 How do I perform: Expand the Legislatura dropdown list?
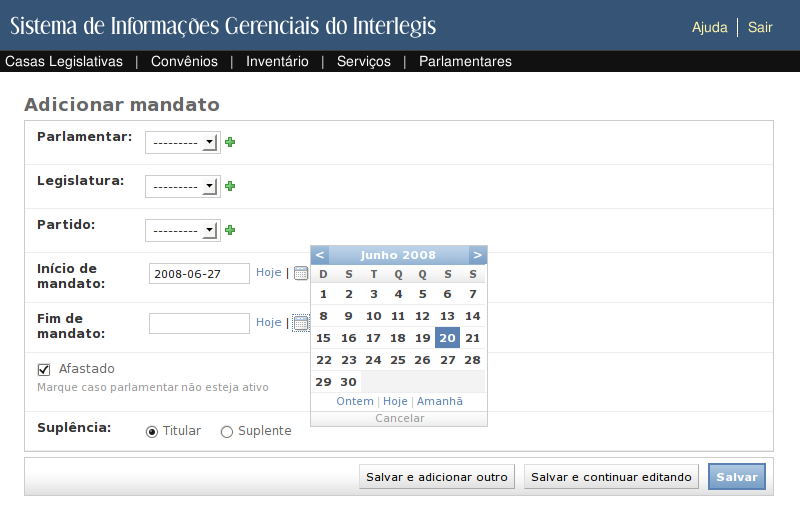point(182,187)
